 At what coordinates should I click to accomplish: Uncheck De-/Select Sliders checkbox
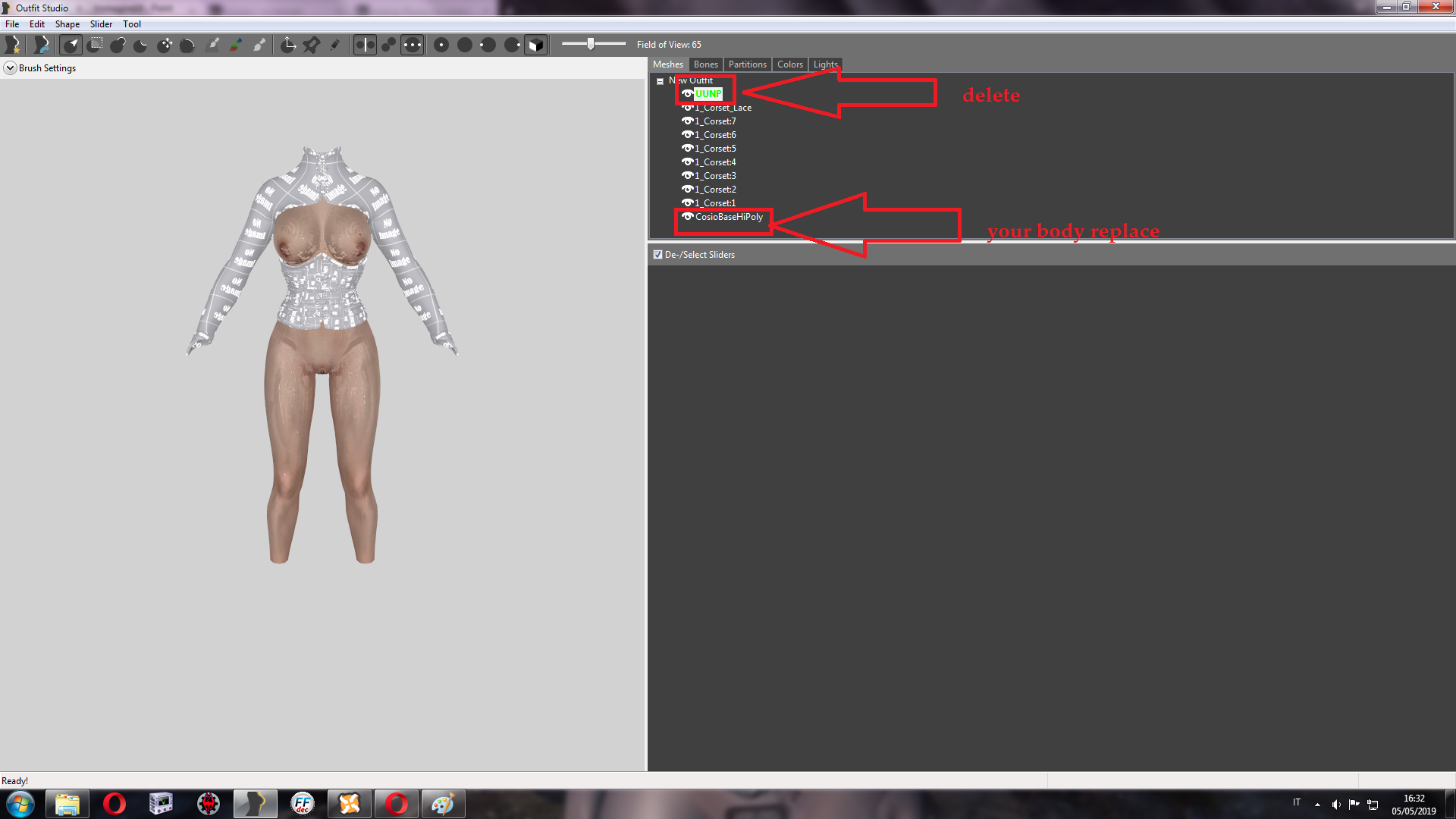click(657, 255)
